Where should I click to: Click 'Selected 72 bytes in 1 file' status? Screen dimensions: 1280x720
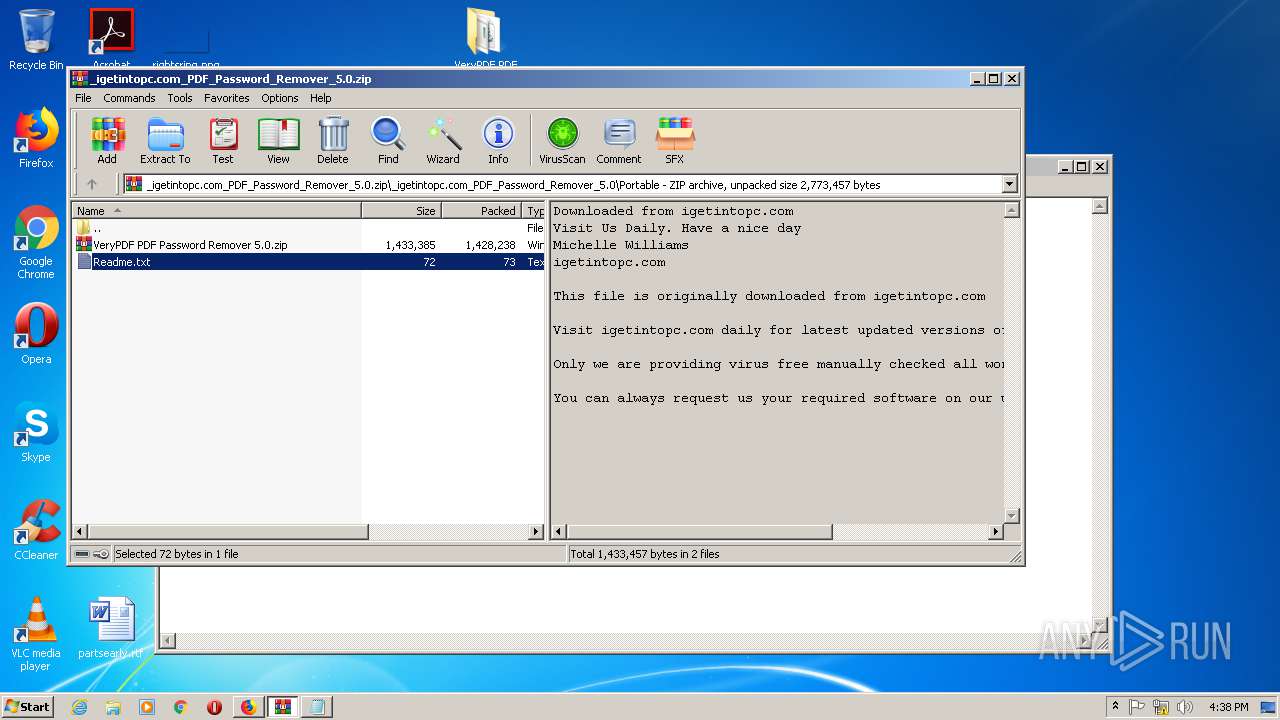coord(176,554)
